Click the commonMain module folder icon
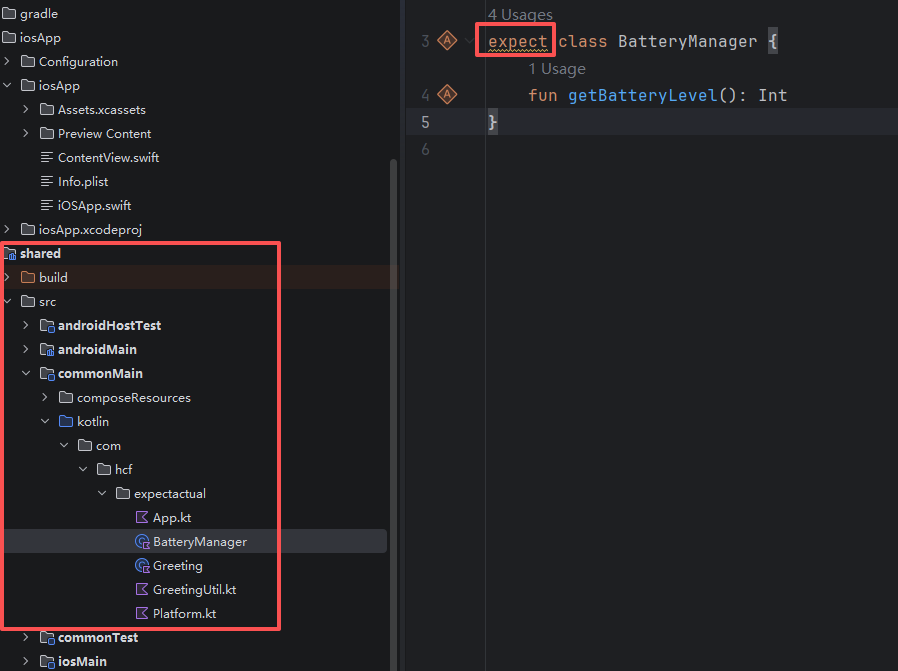This screenshot has width=898, height=671. click(47, 373)
